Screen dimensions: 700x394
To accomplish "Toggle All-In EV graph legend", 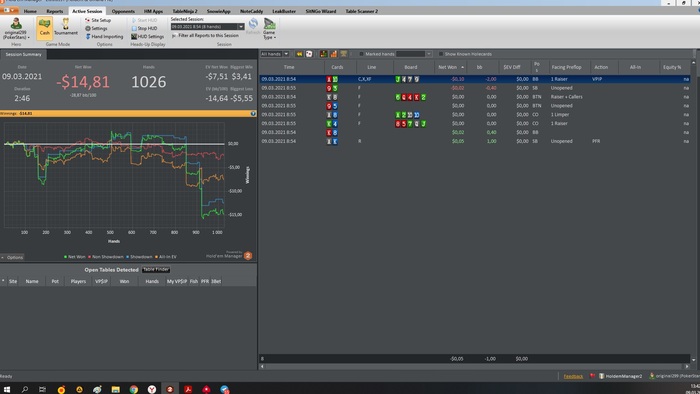I will [x=166, y=257].
